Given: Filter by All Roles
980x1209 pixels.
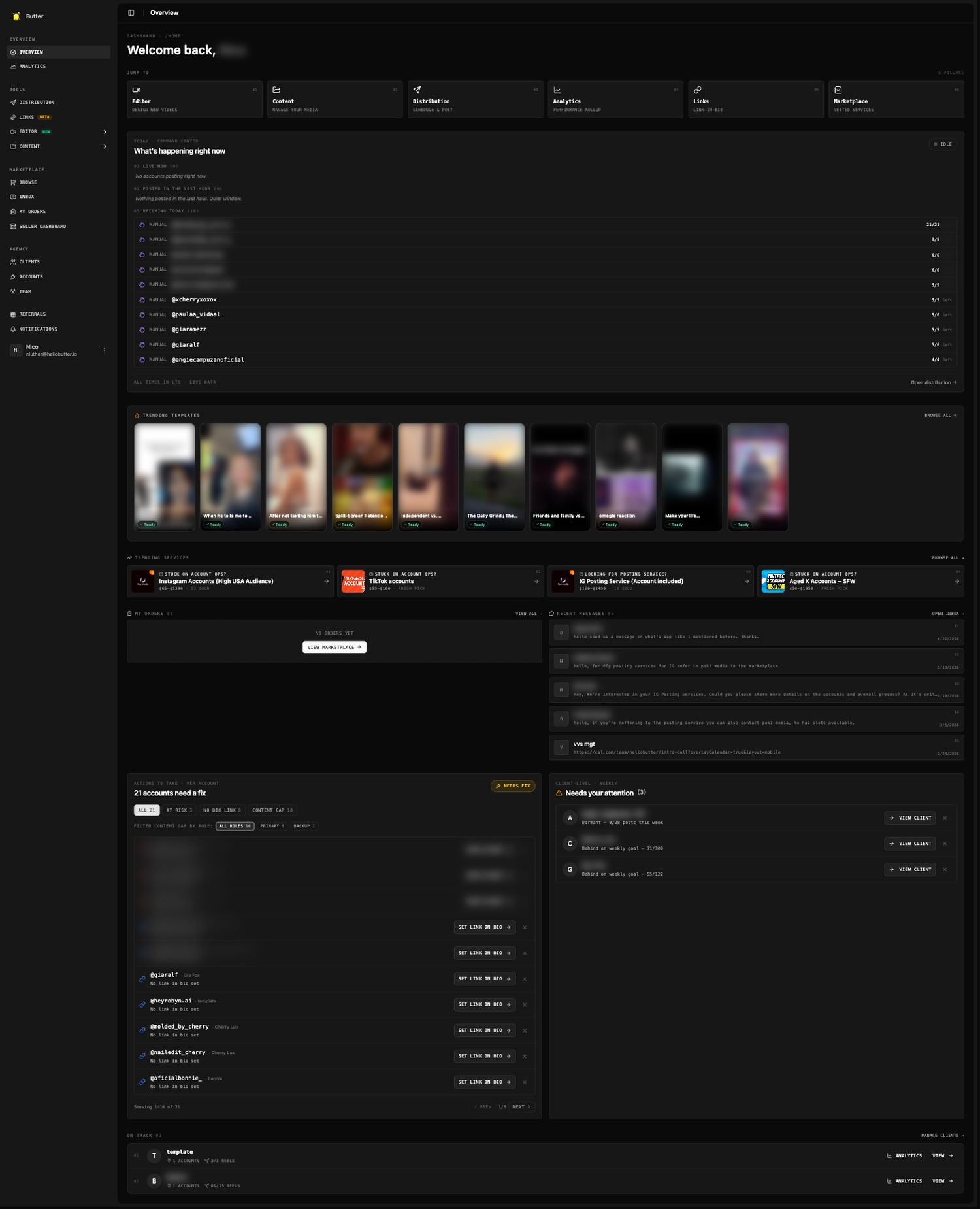Looking at the screenshot, I should [235, 826].
